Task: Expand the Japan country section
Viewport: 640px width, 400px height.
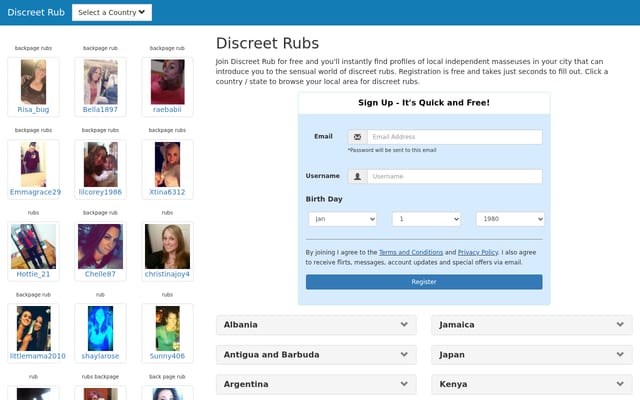Action: pos(532,355)
